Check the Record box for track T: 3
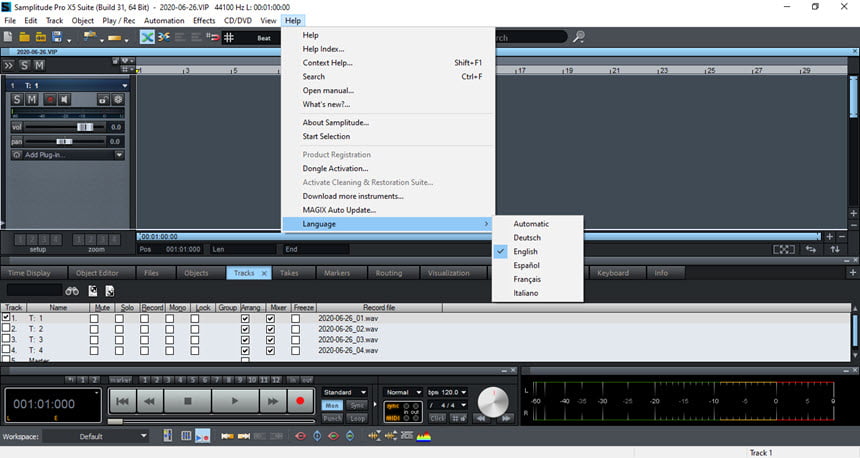Image resolution: width=860 pixels, height=458 pixels. (144, 340)
